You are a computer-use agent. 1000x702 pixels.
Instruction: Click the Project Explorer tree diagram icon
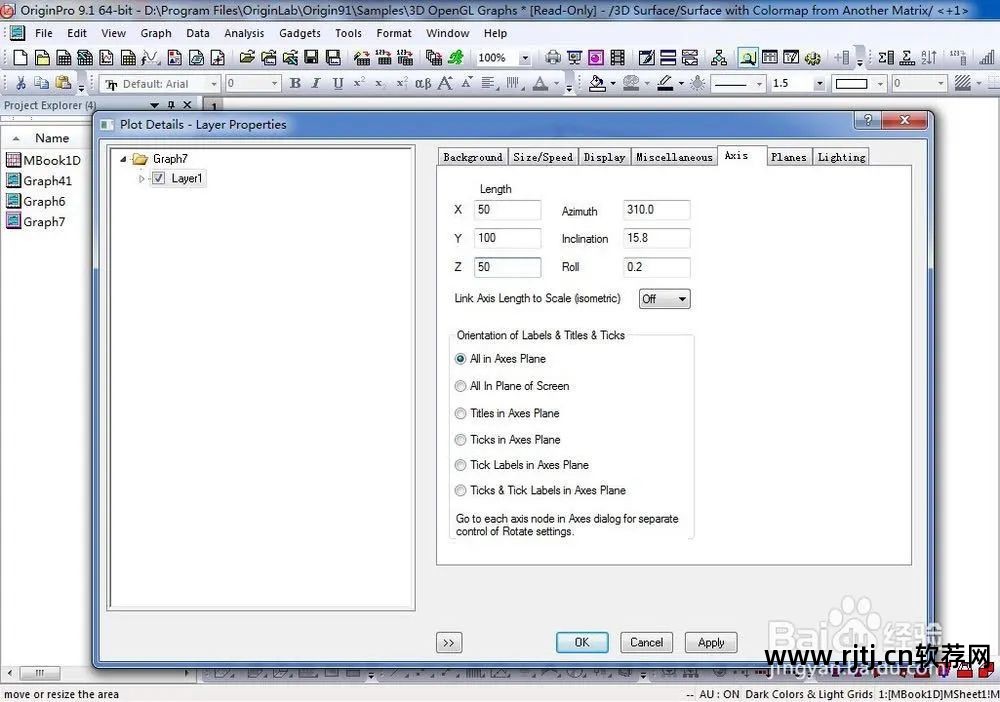pyautogui.click(x=719, y=58)
